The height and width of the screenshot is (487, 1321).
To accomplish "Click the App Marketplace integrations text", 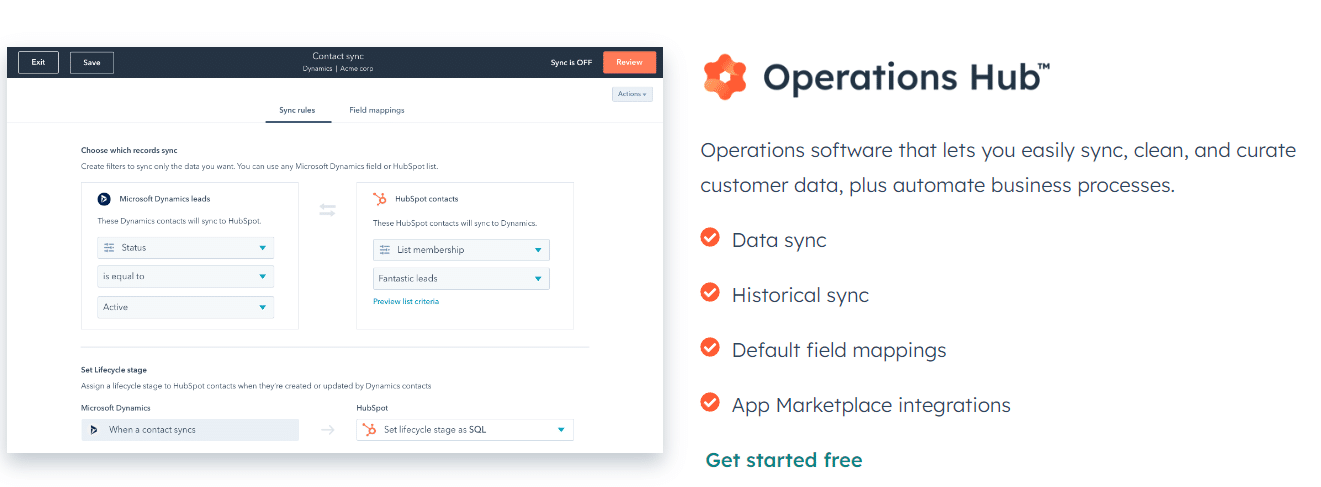I will 871,405.
